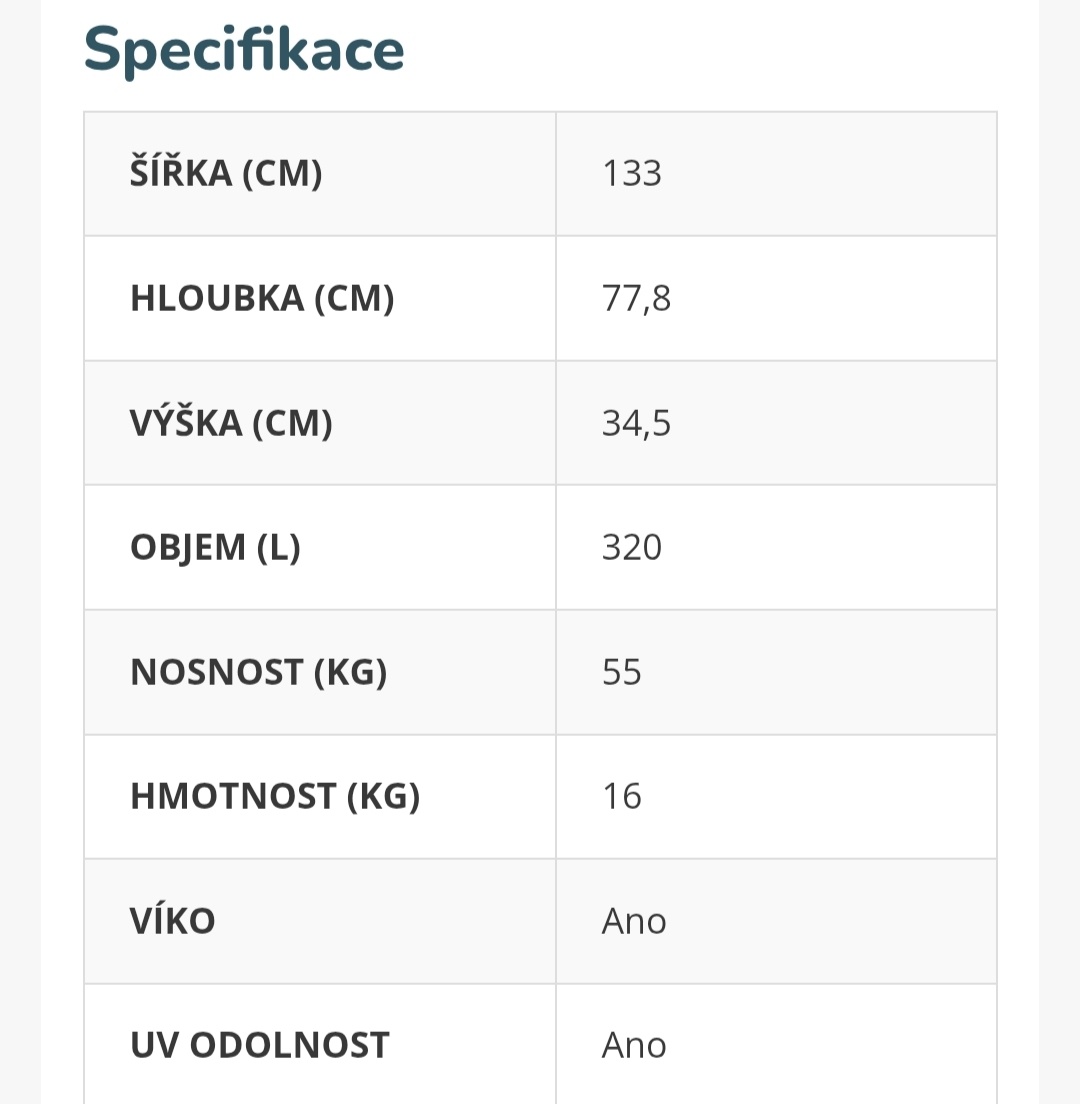
Task: Select the load capacity value 55
Action: click(621, 672)
